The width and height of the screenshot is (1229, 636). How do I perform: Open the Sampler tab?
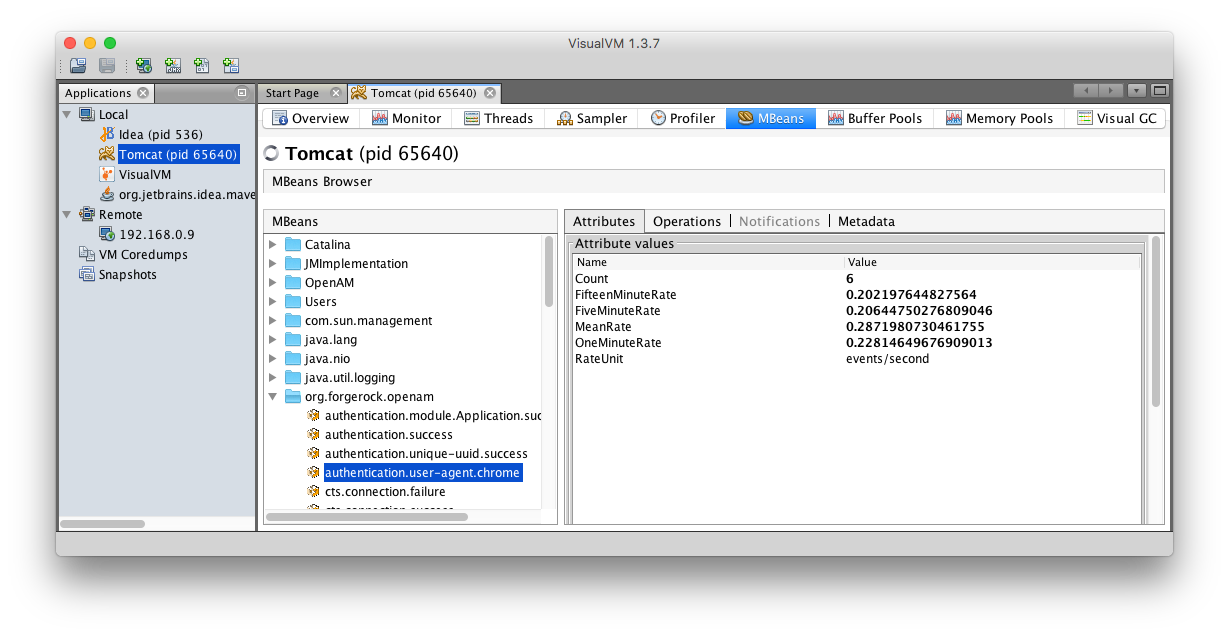pyautogui.click(x=592, y=118)
